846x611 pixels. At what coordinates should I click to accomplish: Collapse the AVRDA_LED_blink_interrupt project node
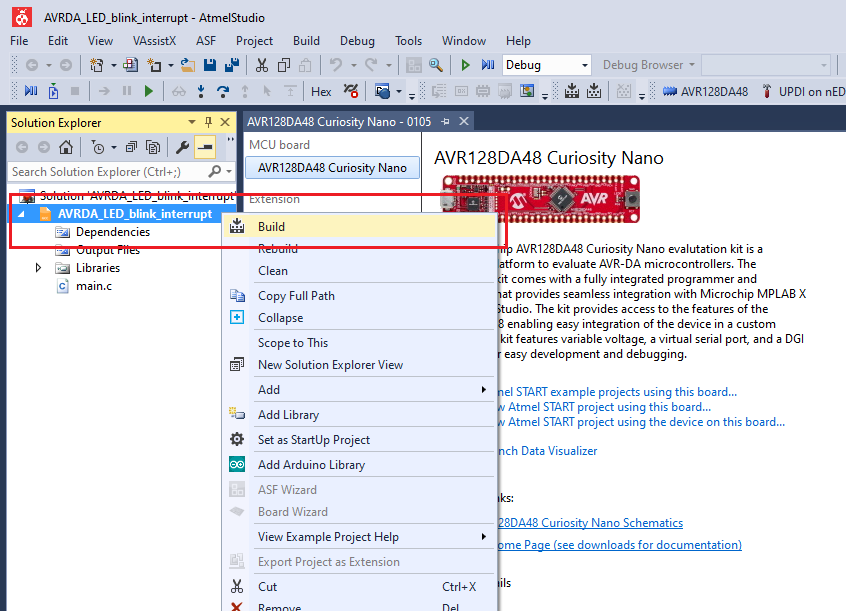point(22,214)
